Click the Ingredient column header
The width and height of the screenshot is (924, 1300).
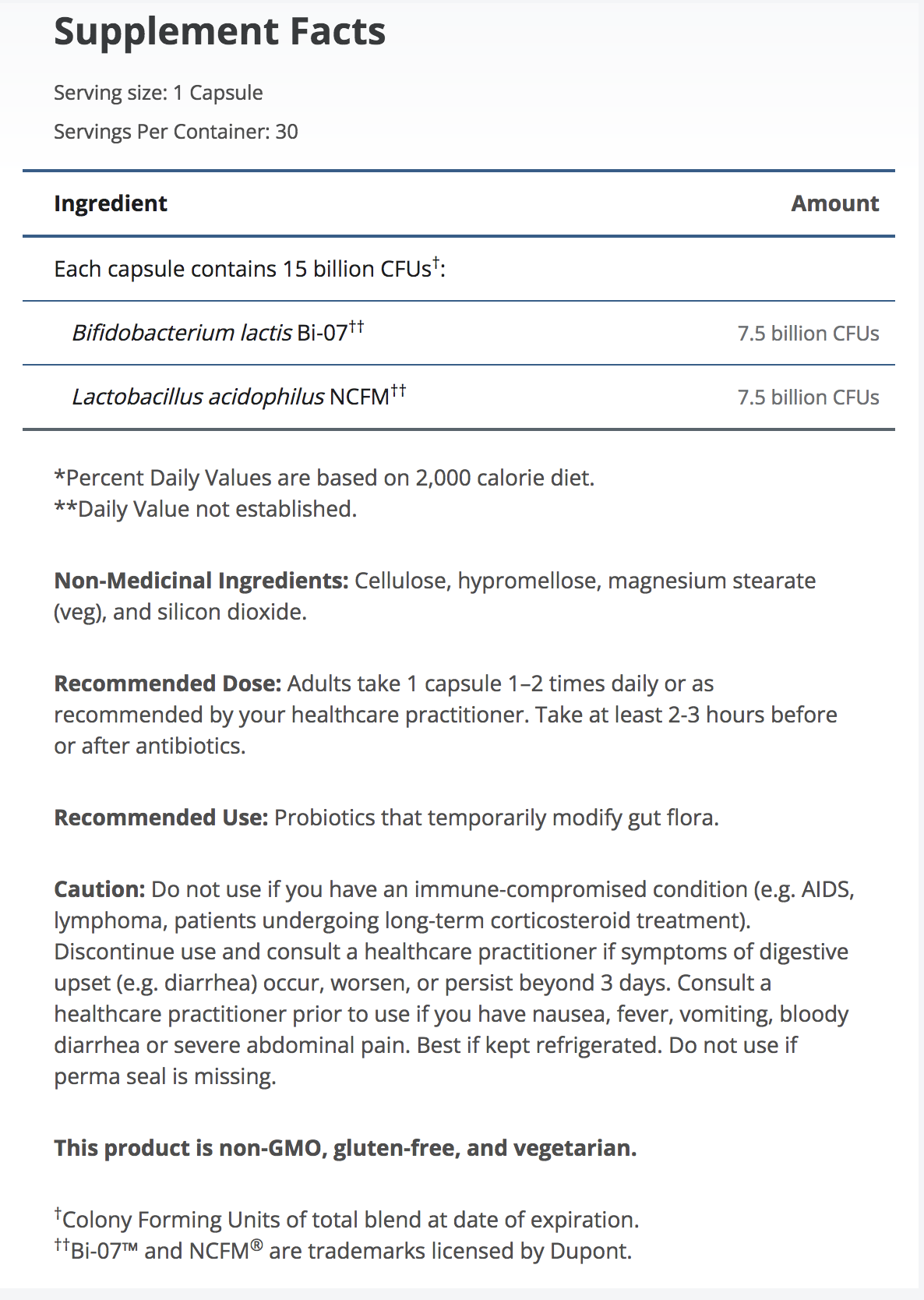tap(111, 203)
